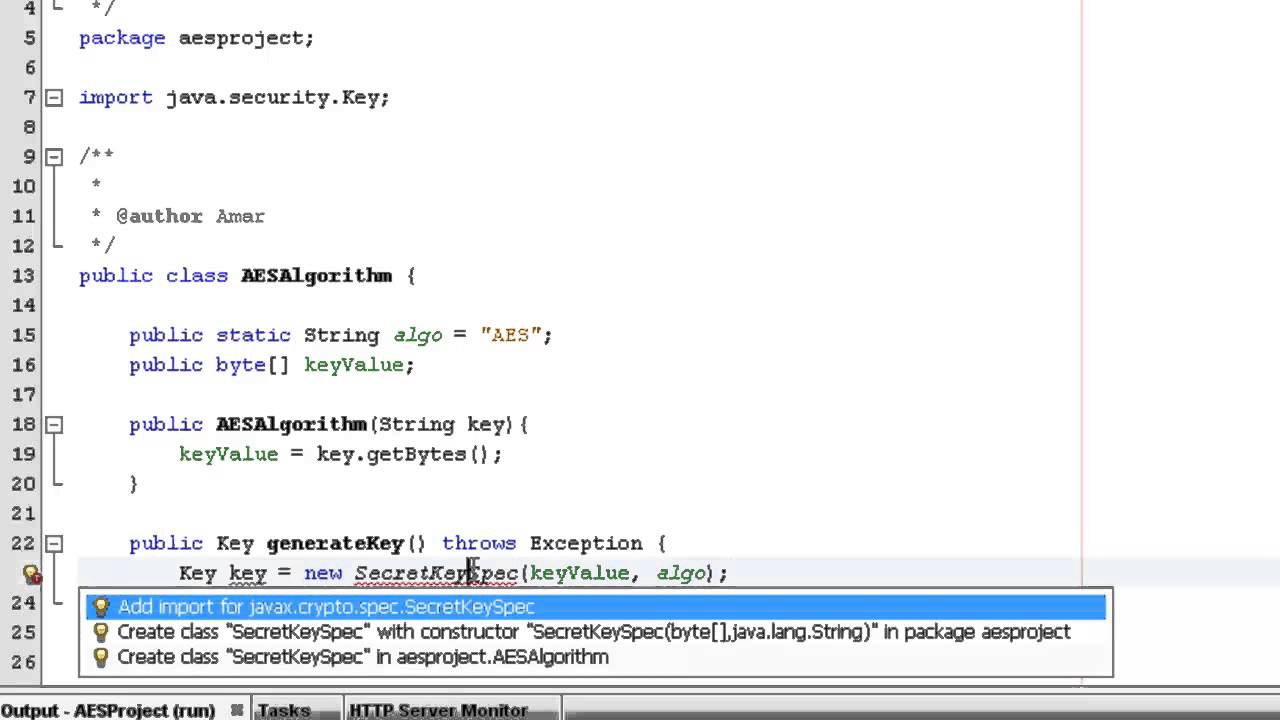The height and width of the screenshot is (720, 1280).
Task: Click lightbulb icon of Create class in AESAlgorithm hint
Action: tap(100, 657)
